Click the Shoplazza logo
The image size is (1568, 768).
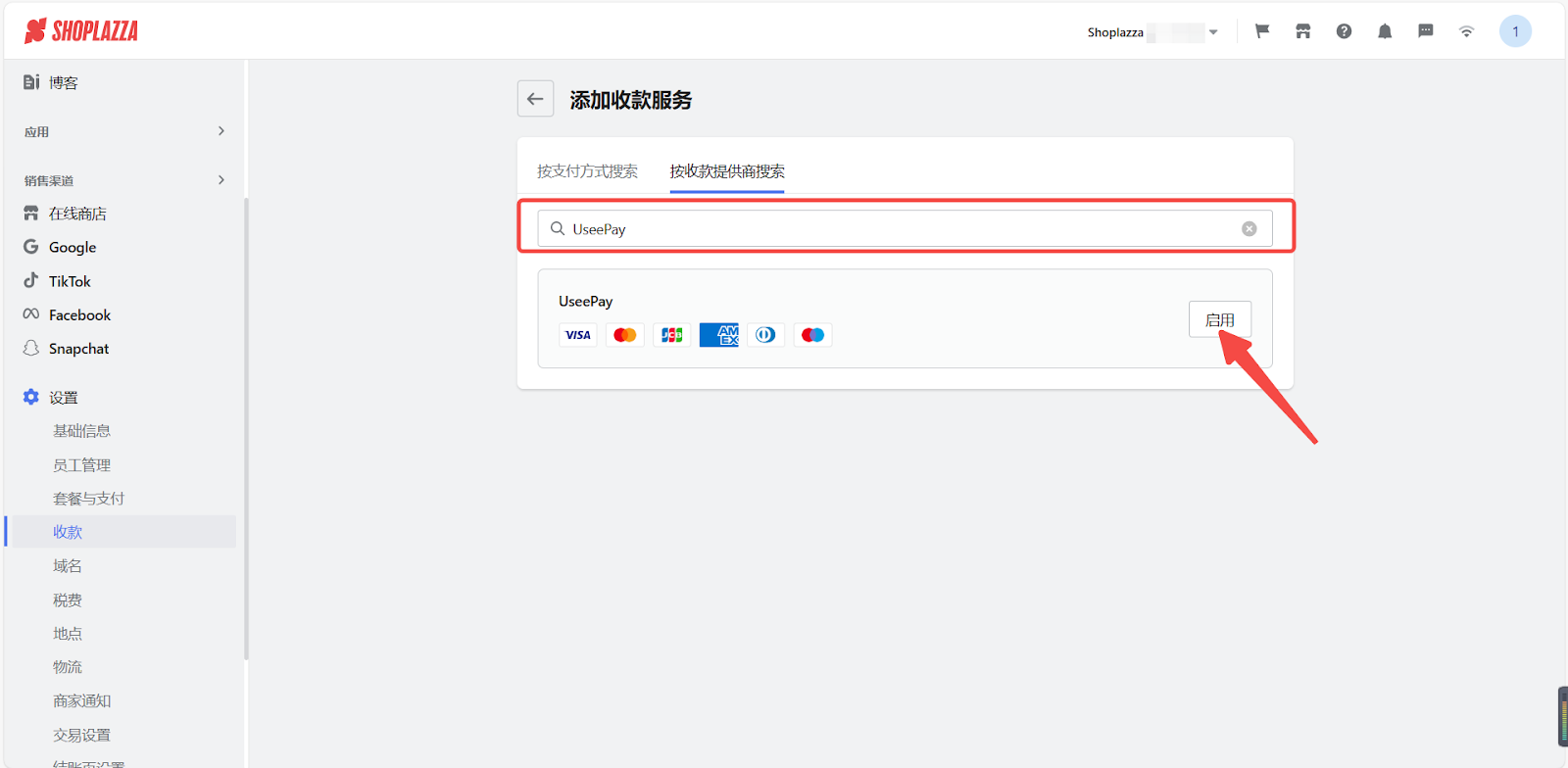point(81,31)
